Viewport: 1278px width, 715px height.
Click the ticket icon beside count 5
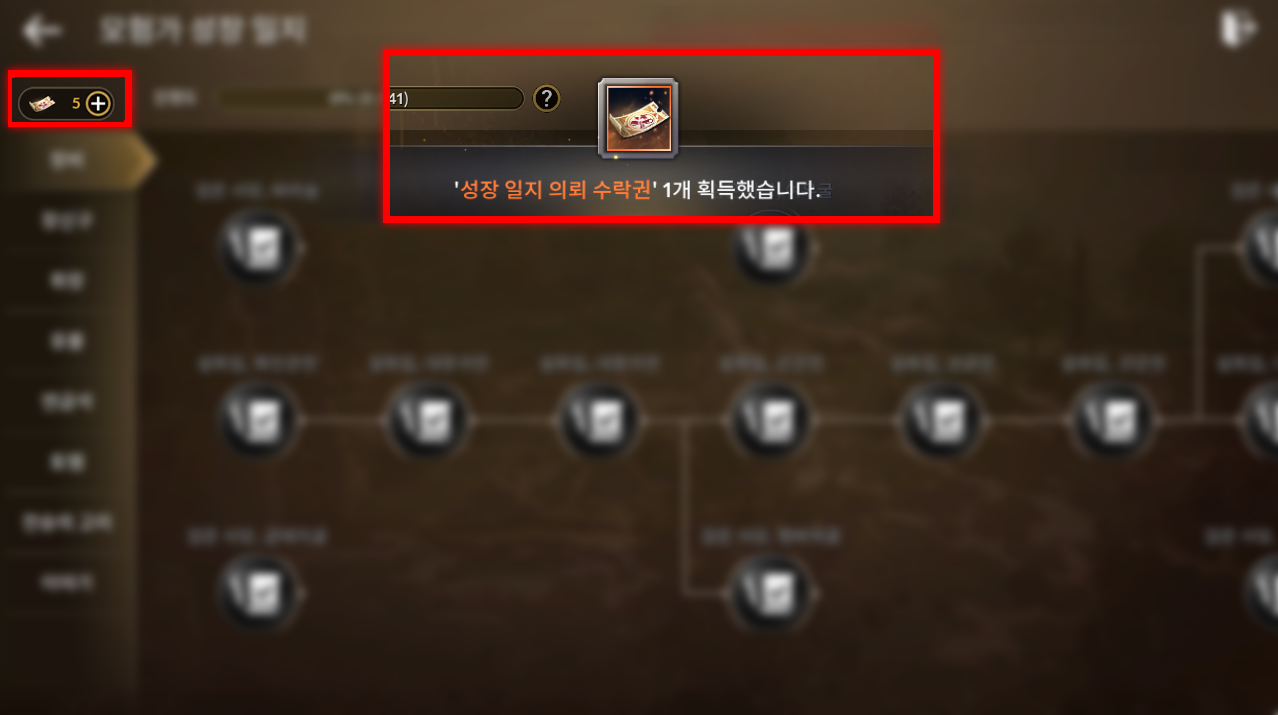click(44, 102)
